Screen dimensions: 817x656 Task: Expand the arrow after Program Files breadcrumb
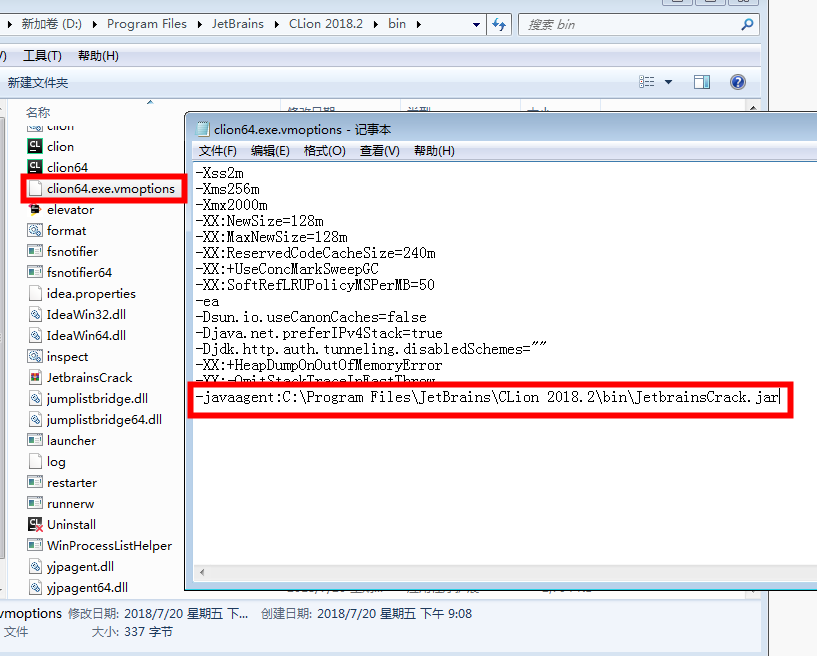[x=199, y=24]
